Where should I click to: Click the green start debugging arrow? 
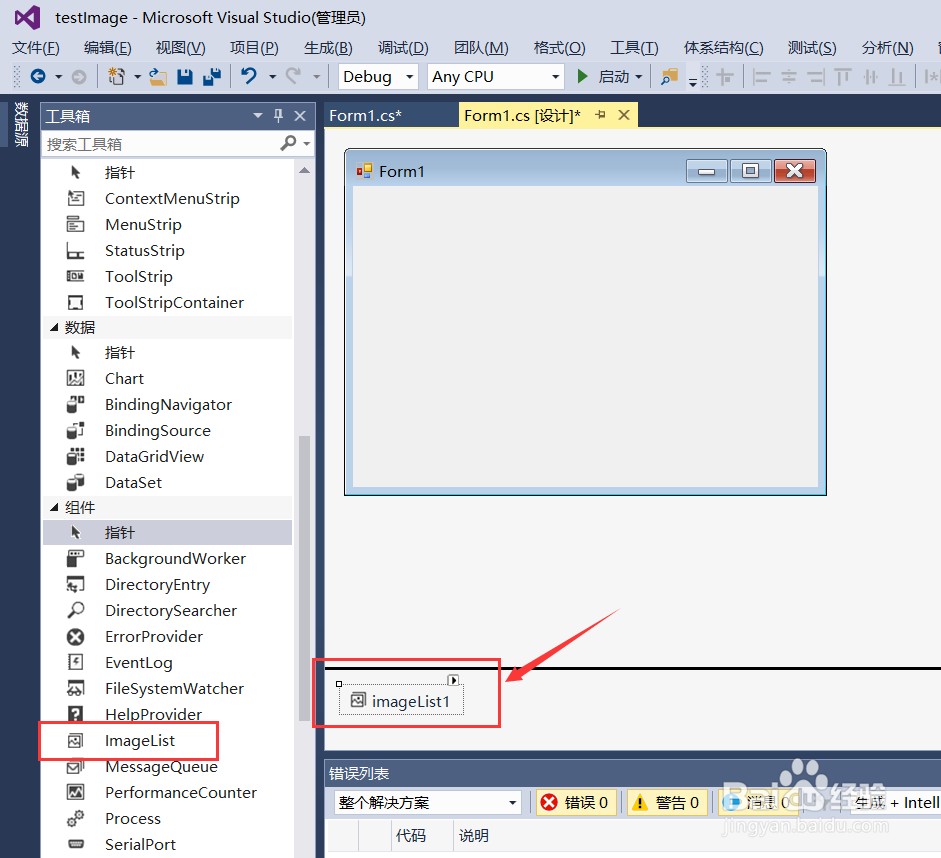(x=582, y=76)
